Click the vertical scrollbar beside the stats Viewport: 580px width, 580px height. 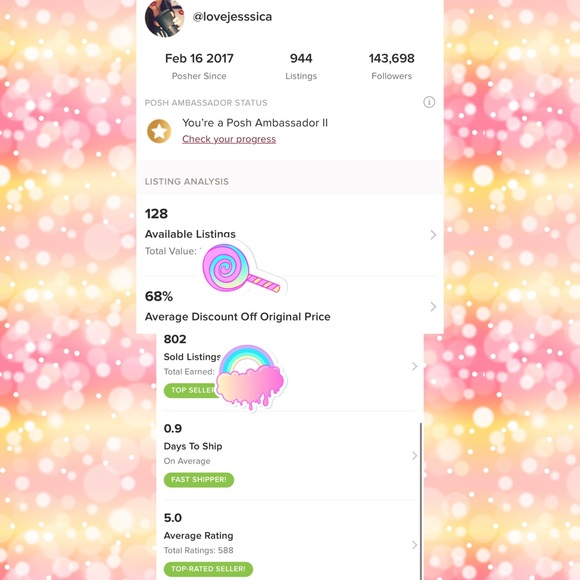coord(421,501)
